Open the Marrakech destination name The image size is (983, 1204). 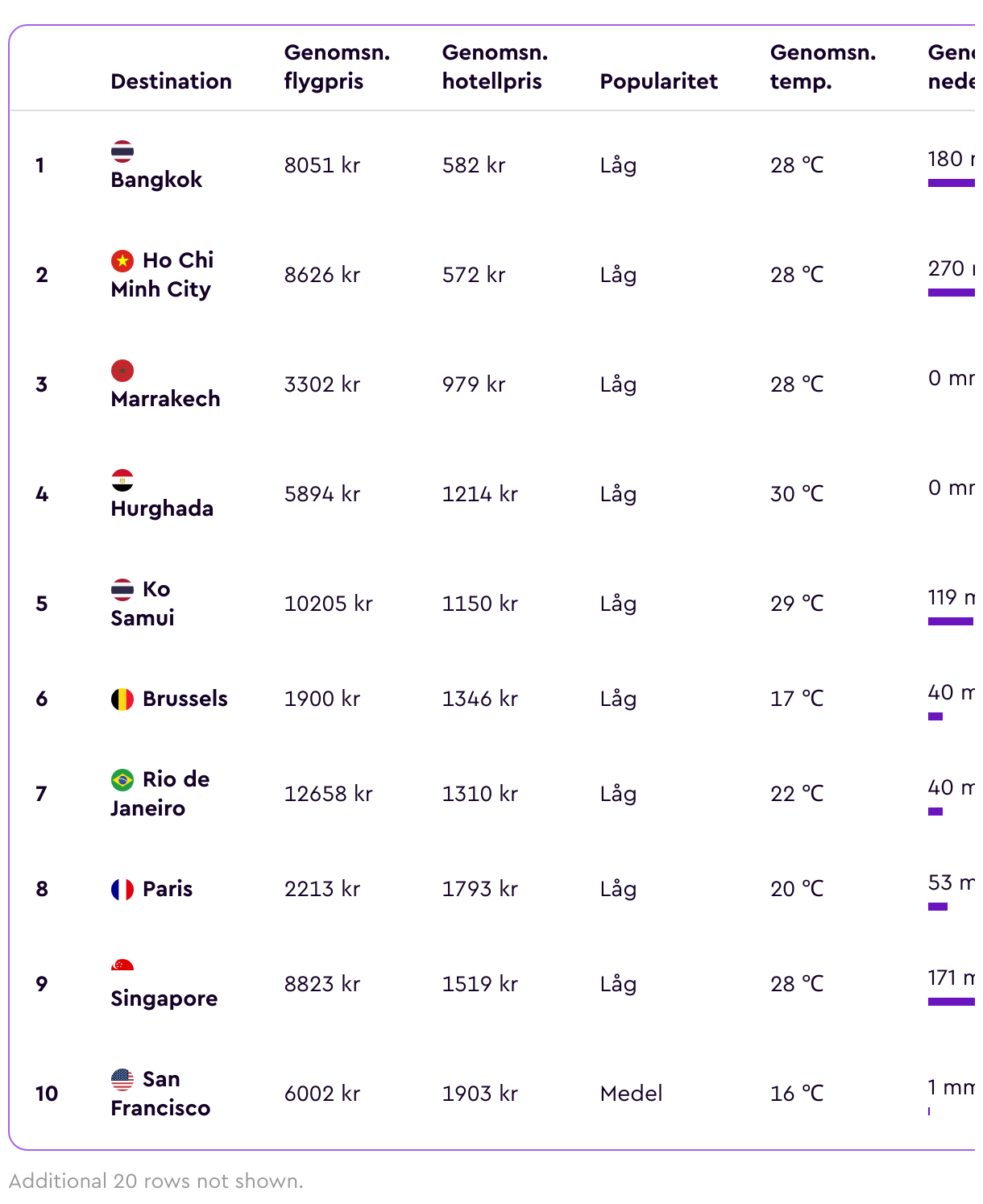click(165, 399)
